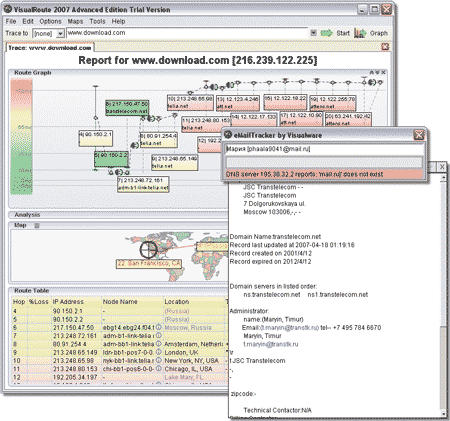Open the Edit menu
Viewport: 450px width, 421px height.
[x=28, y=21]
